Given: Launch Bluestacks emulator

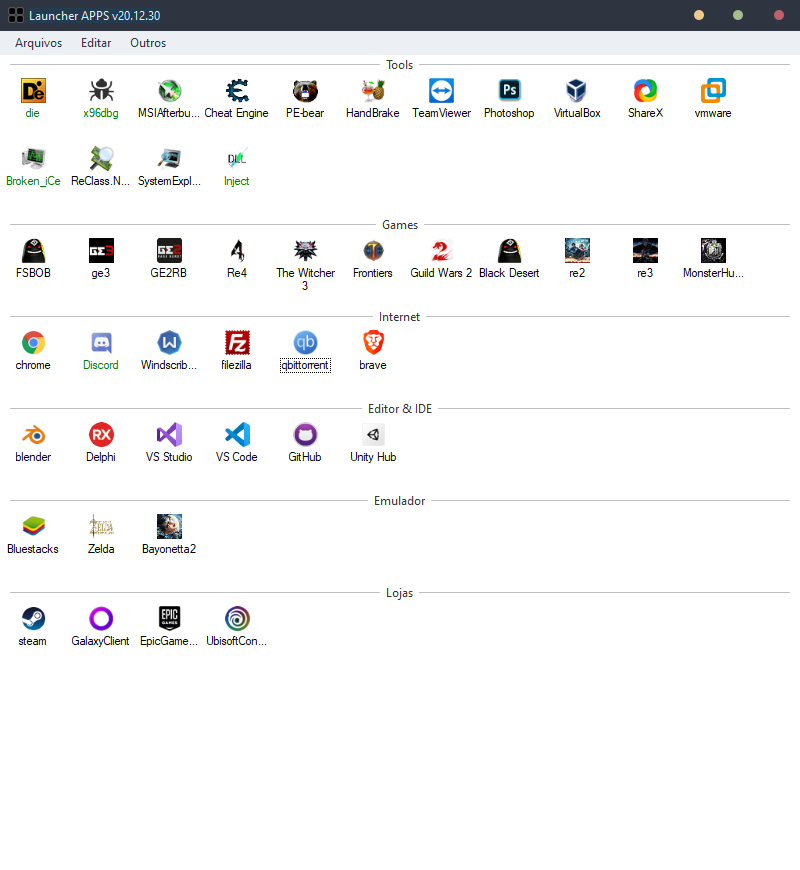Looking at the screenshot, I should 33,527.
